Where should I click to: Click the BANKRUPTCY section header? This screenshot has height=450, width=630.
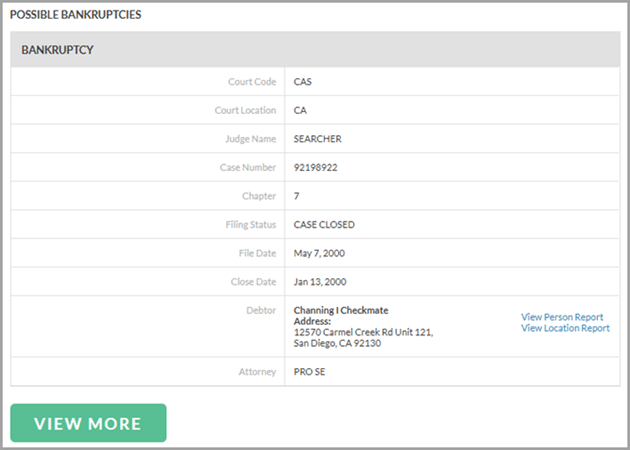pyautogui.click(x=58, y=49)
